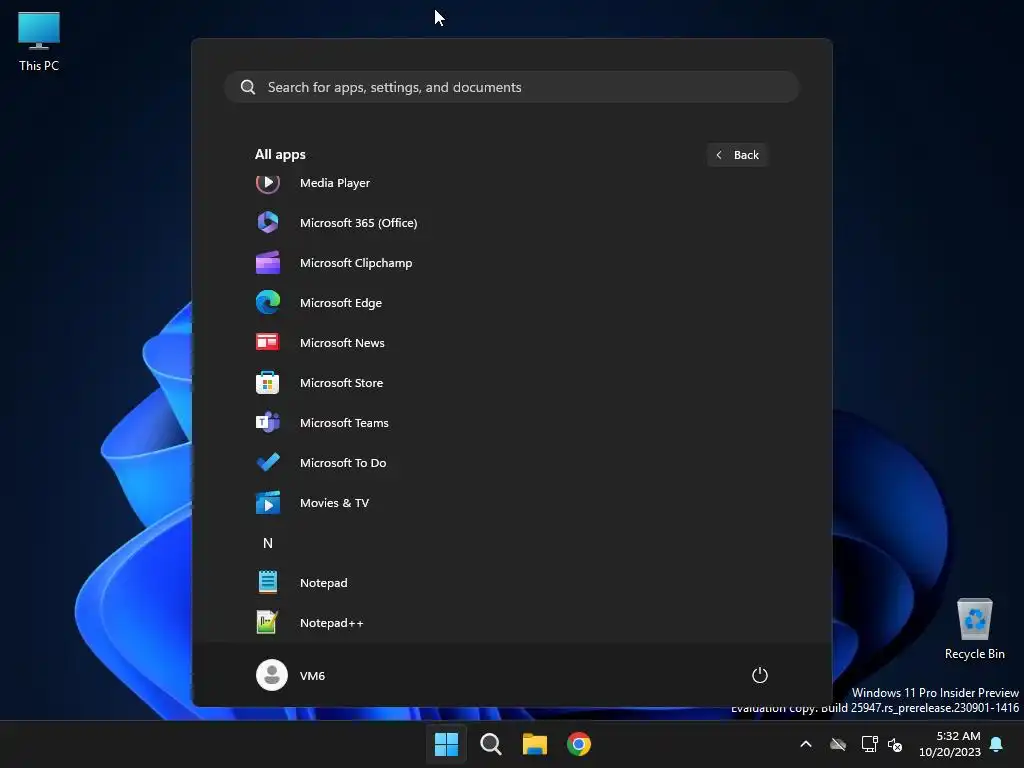
Task: Click the 'Notepad' label
Action: tap(324, 583)
